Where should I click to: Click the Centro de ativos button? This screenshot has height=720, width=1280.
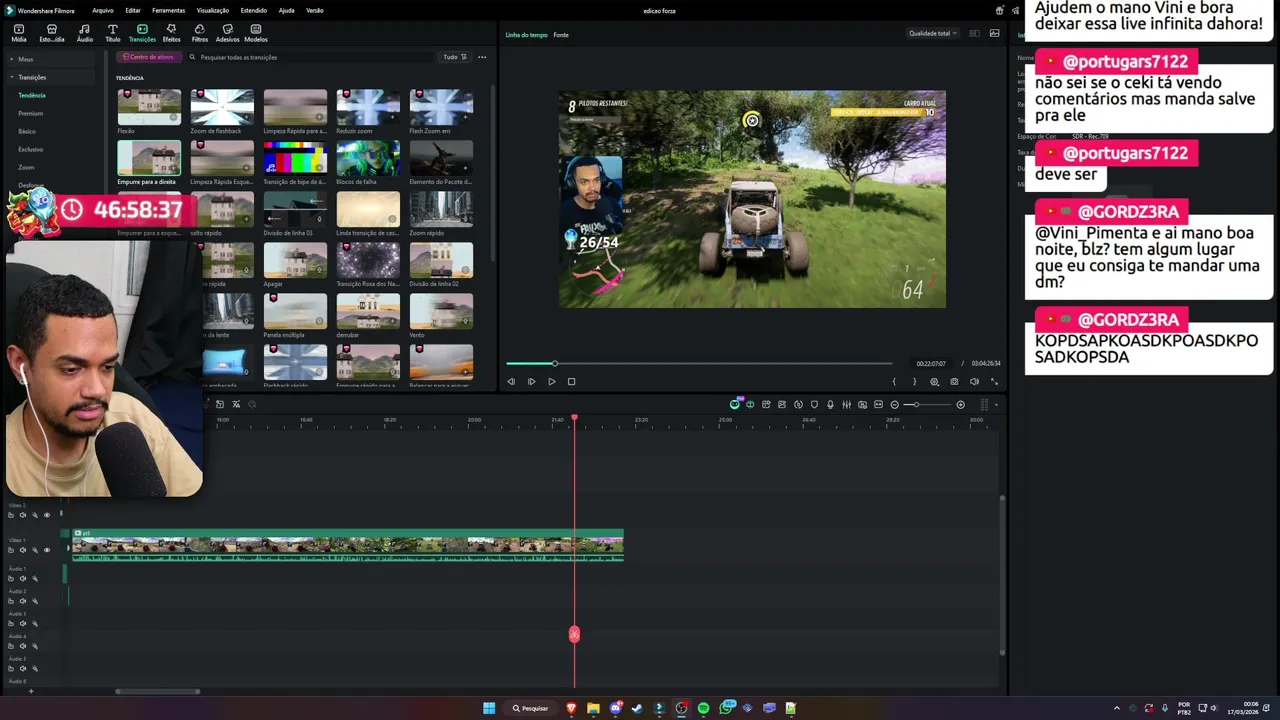pos(148,57)
